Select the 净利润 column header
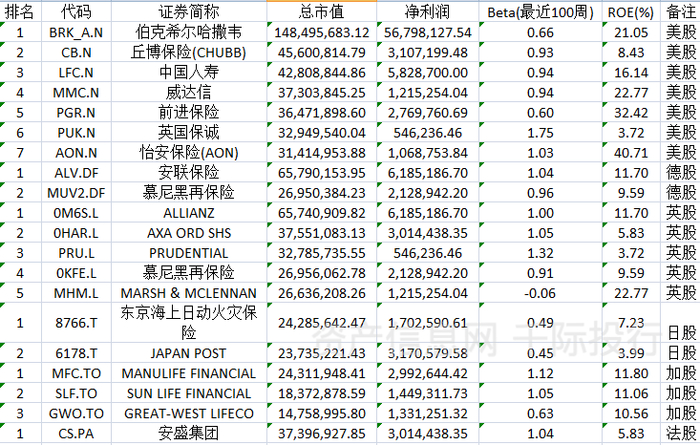Screen dimensions: 700x445 click(428, 12)
